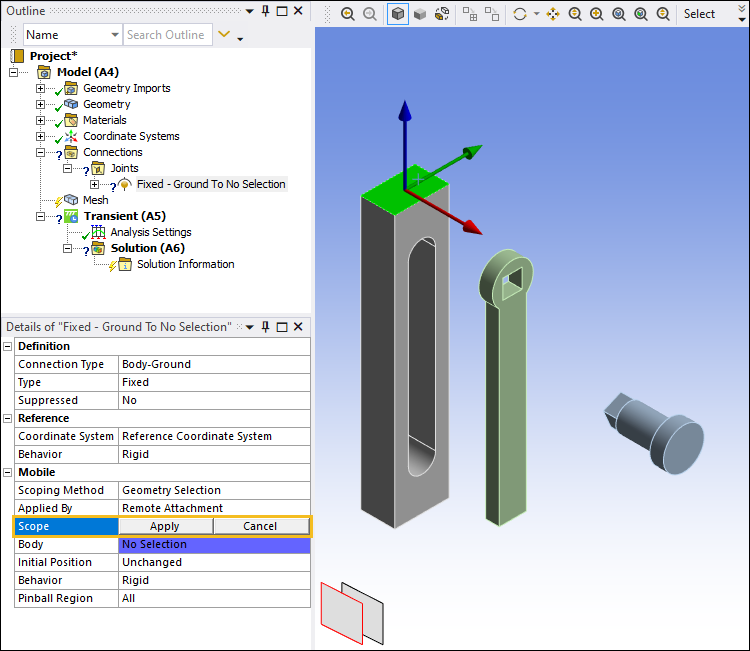Activate the Pan tool icon
This screenshot has width=750, height=651.
click(x=553, y=14)
